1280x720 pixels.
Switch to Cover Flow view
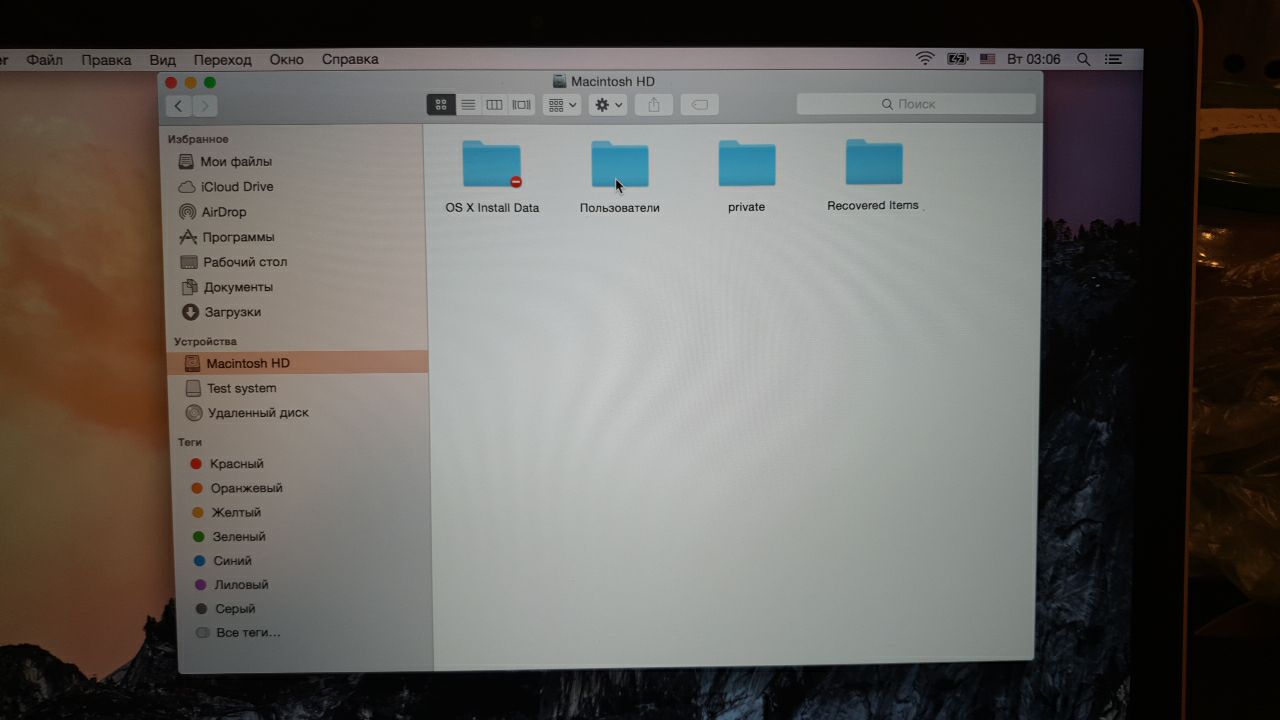tap(521, 104)
